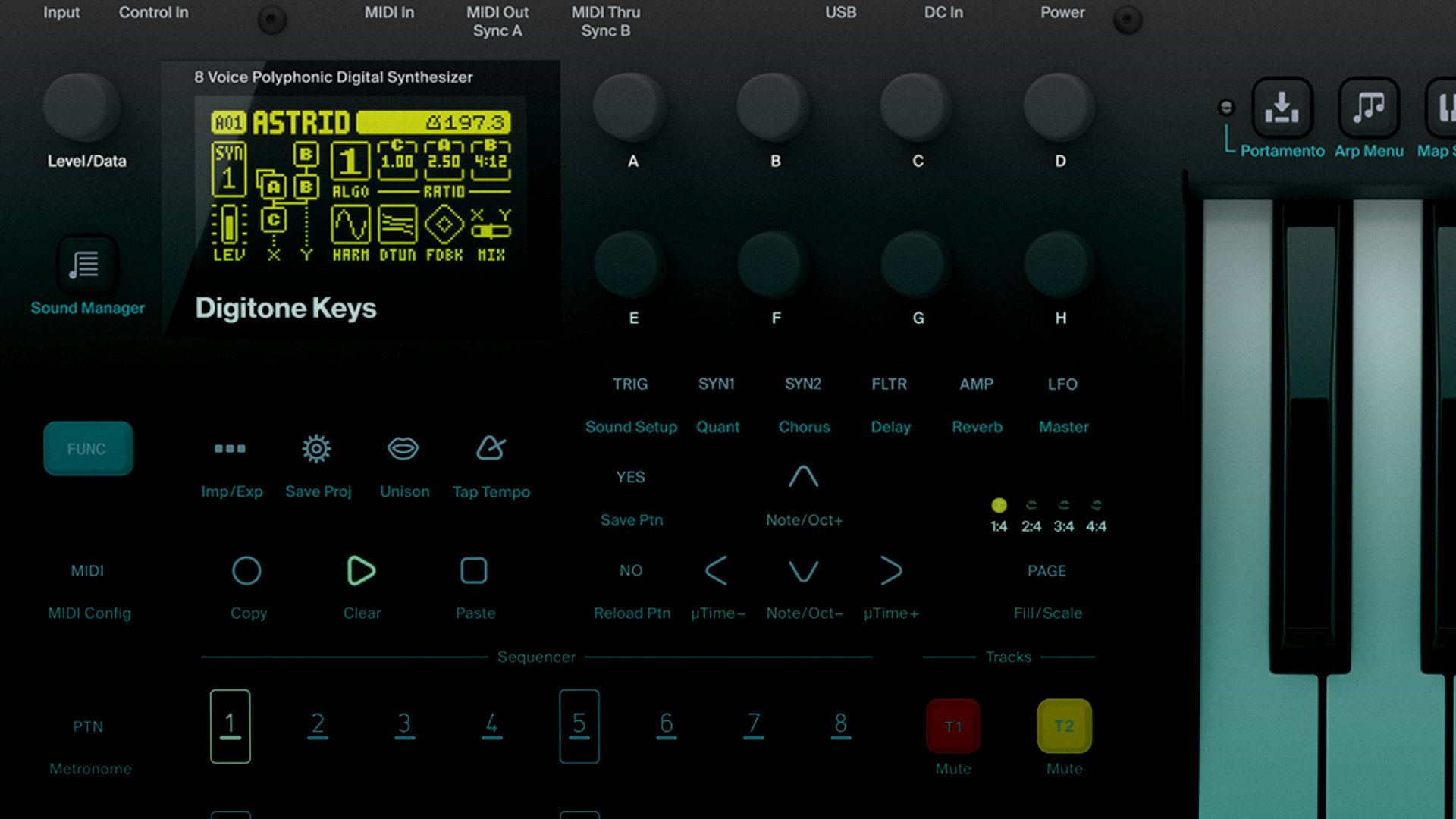The image size is (1456, 819).
Task: Mute track T1 with the red button
Action: point(953,726)
